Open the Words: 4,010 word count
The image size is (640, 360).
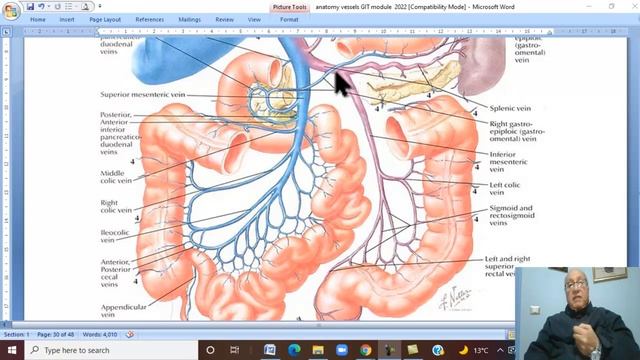(x=100, y=334)
